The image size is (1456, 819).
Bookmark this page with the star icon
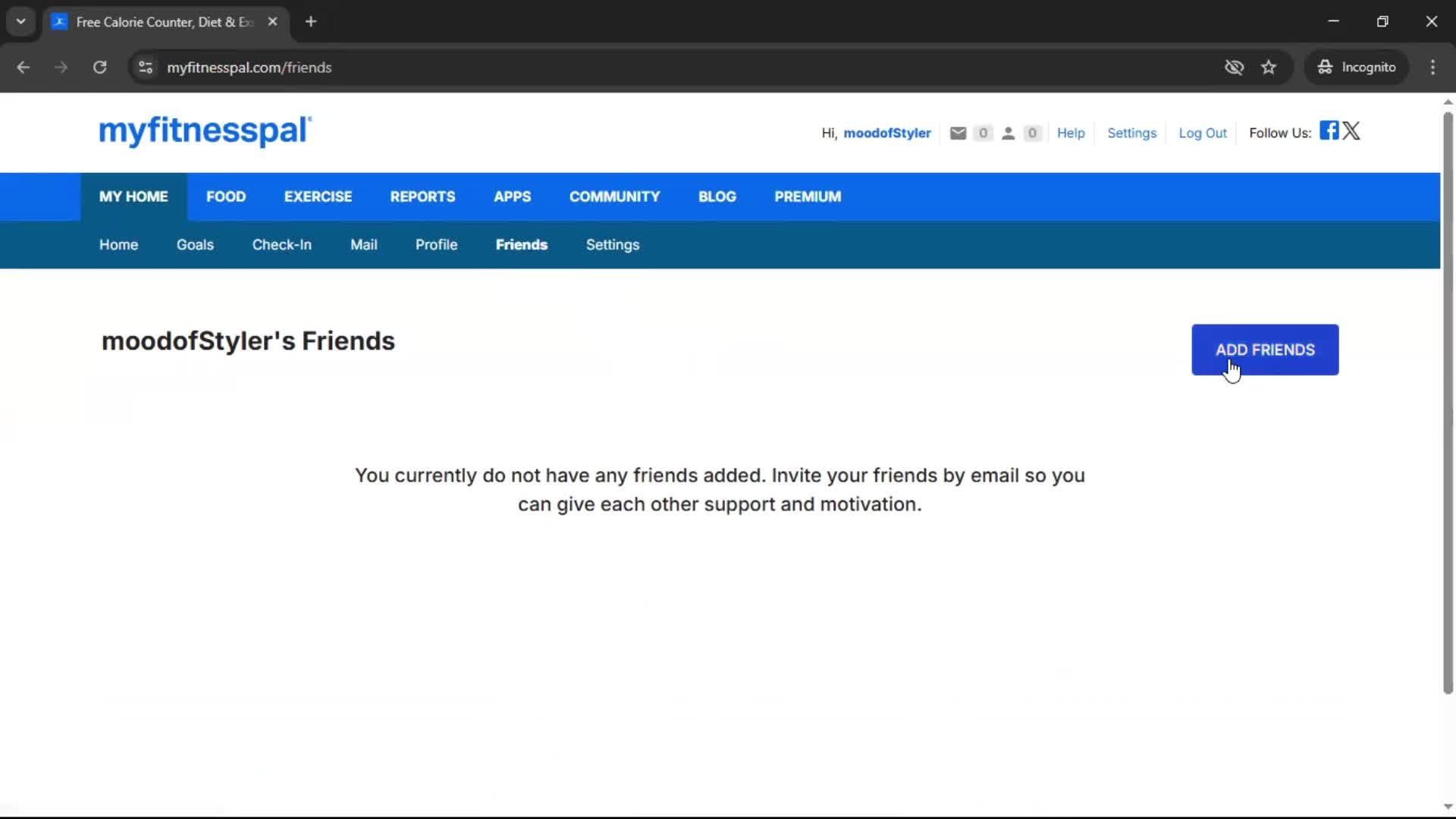(x=1269, y=67)
